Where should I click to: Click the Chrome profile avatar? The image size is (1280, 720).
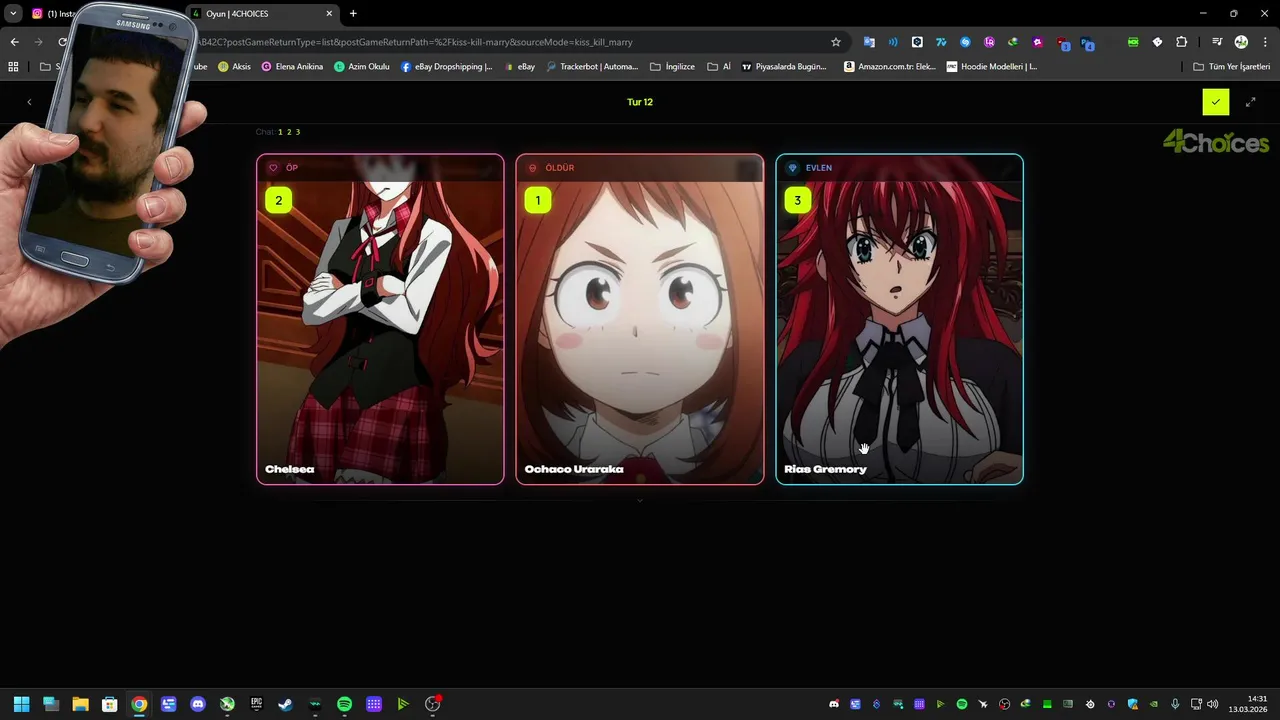point(1241,42)
